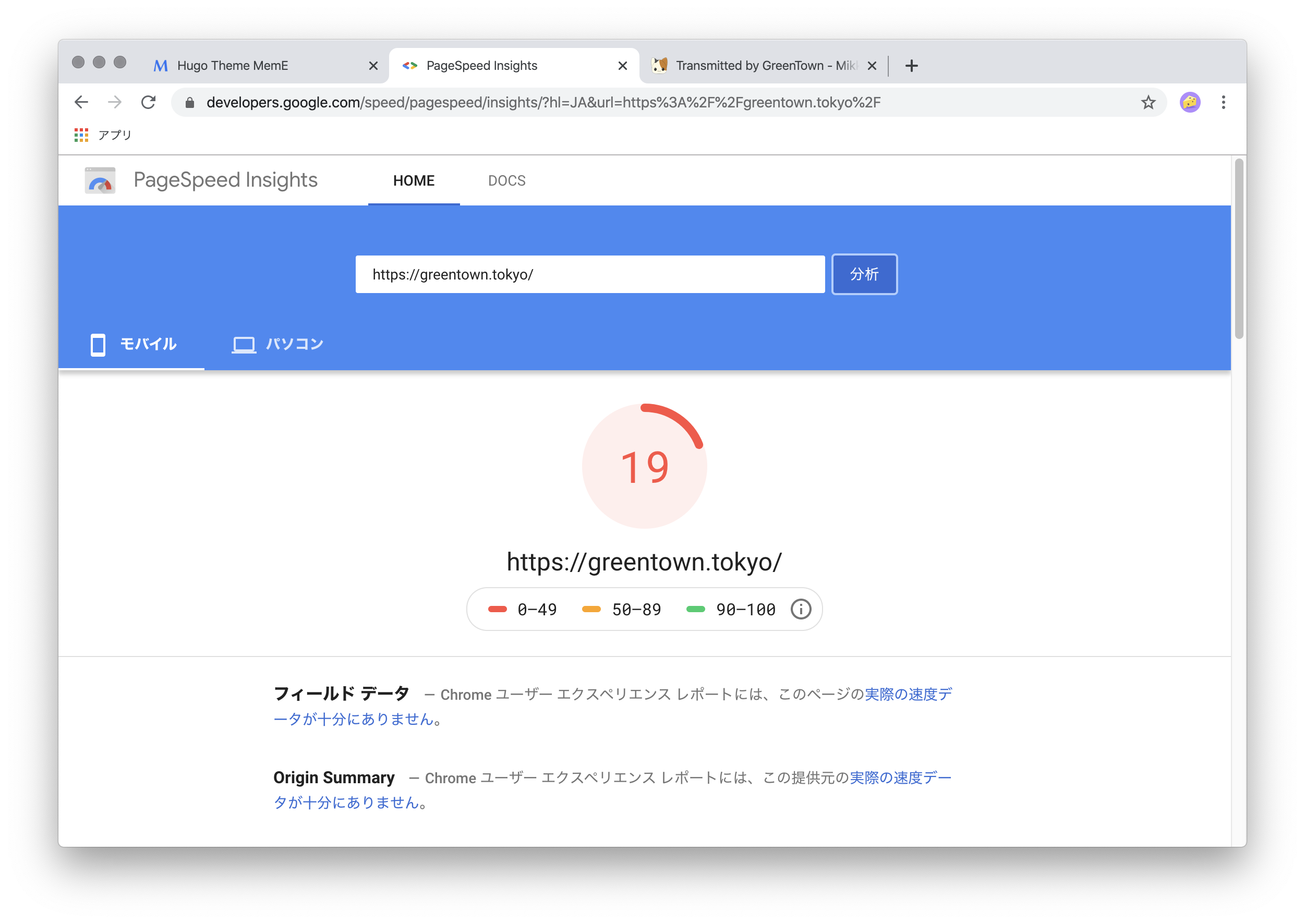Image resolution: width=1305 pixels, height=924 pixels.
Task: Close the Transmitted by GreenTown tab
Action: point(872,66)
